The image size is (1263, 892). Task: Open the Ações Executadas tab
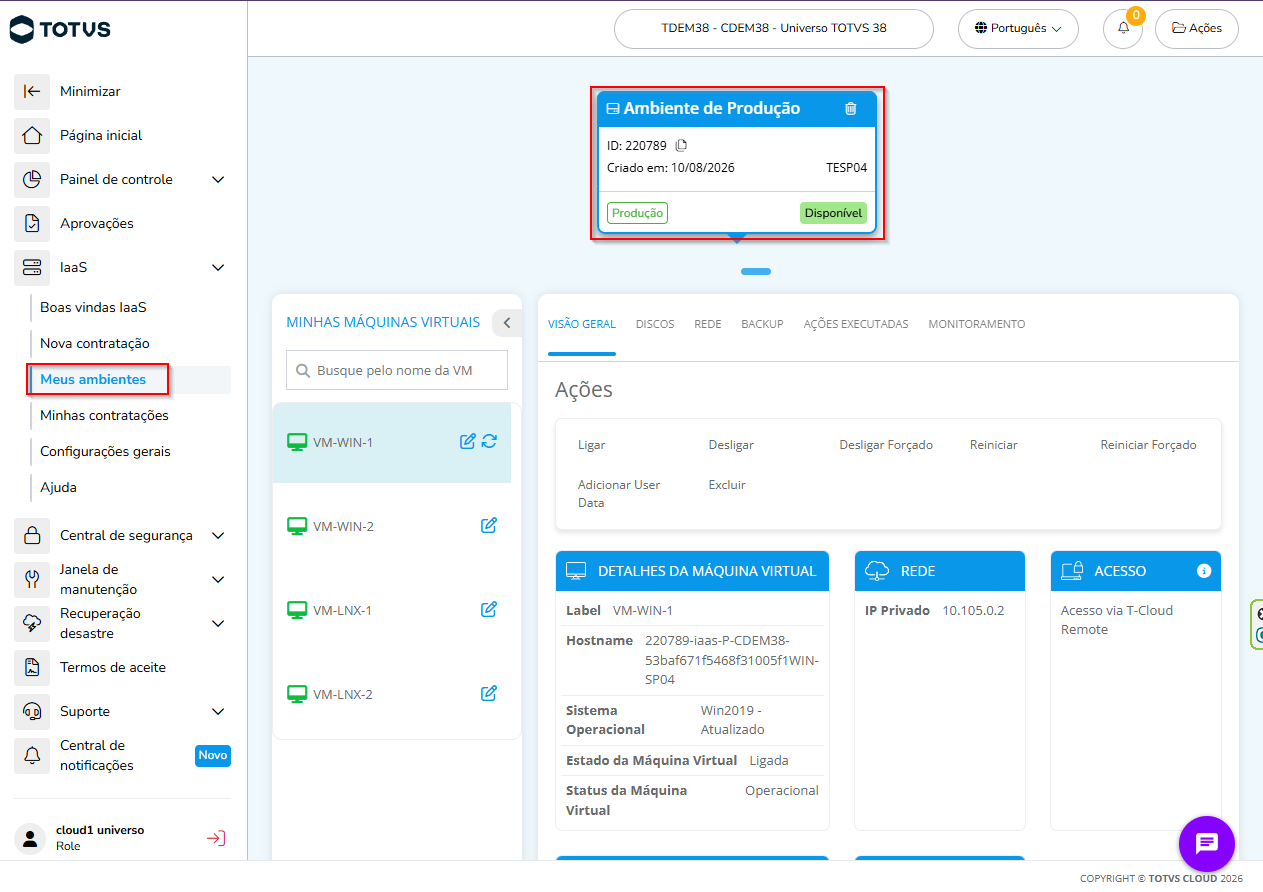pyautogui.click(x=856, y=324)
